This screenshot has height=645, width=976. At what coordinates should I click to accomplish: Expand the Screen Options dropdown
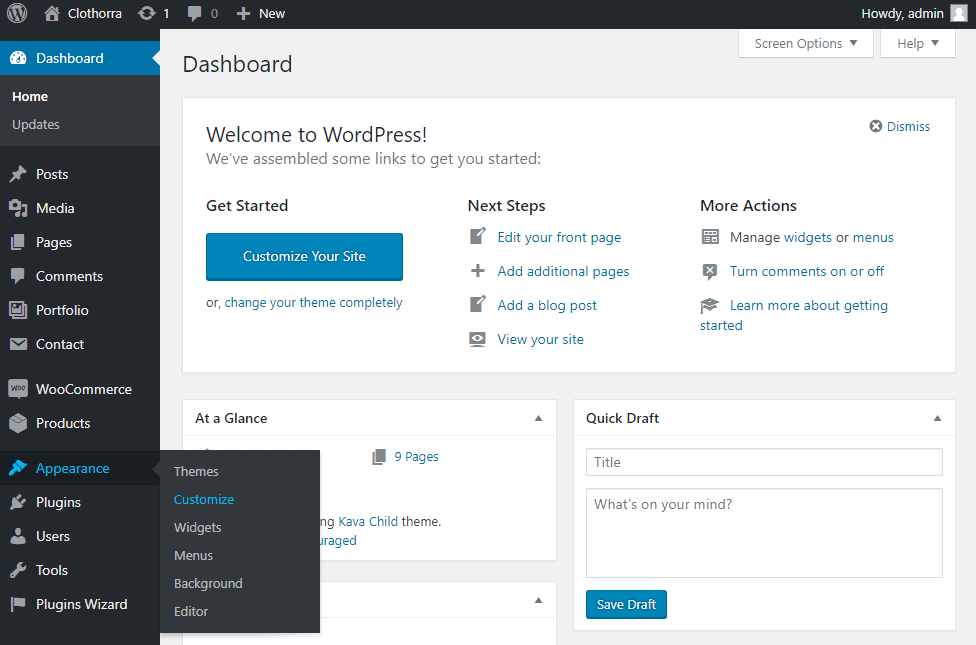805,43
